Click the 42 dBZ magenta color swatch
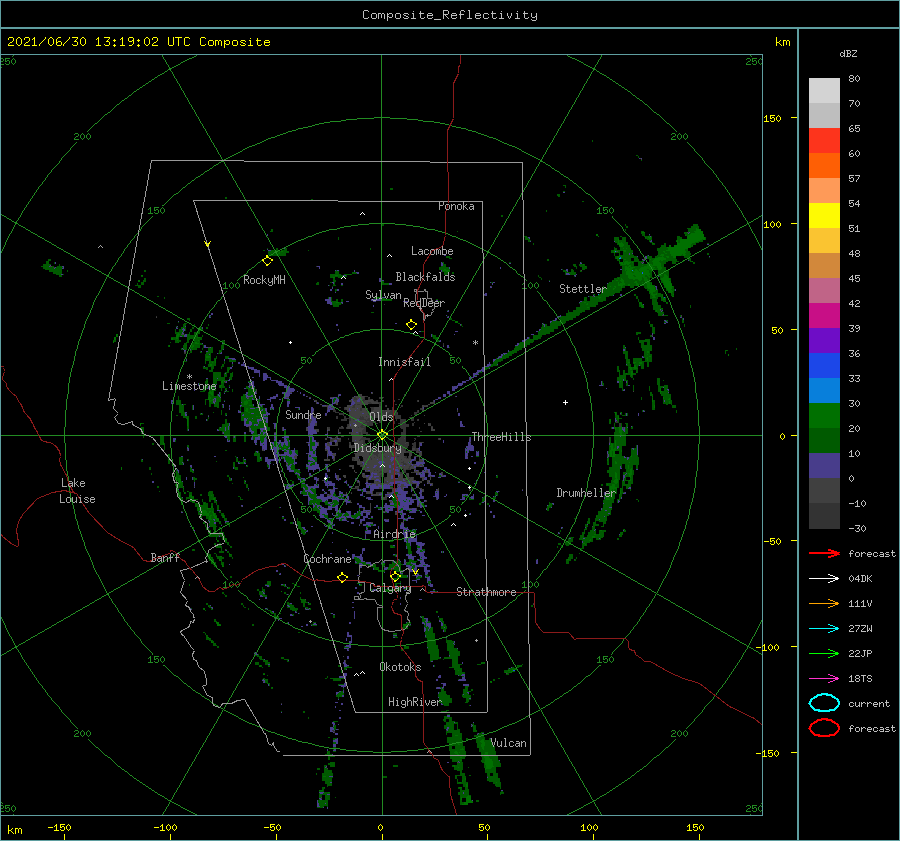This screenshot has width=900, height=841. click(x=824, y=316)
